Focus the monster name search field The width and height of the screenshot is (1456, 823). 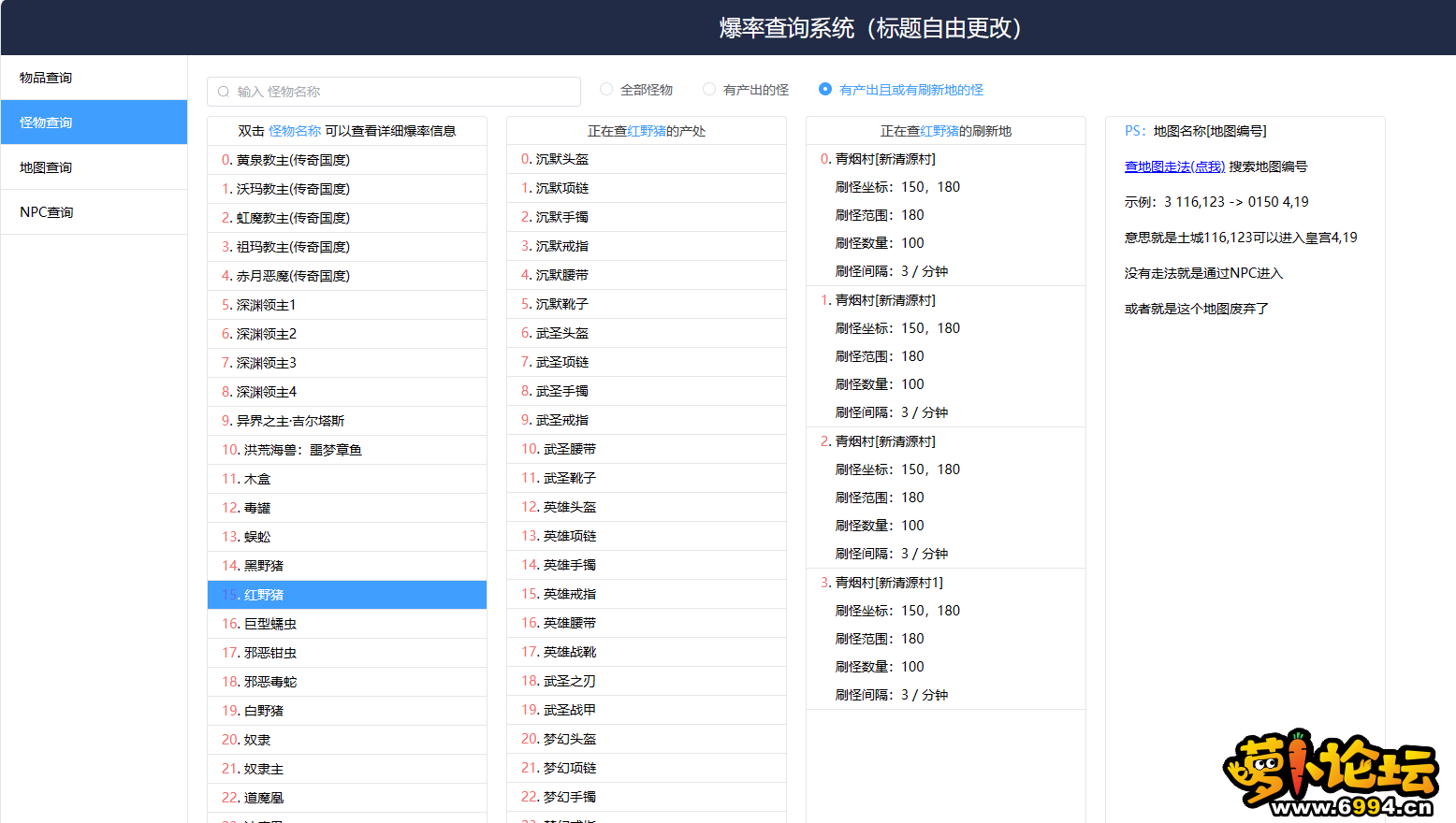(x=394, y=92)
